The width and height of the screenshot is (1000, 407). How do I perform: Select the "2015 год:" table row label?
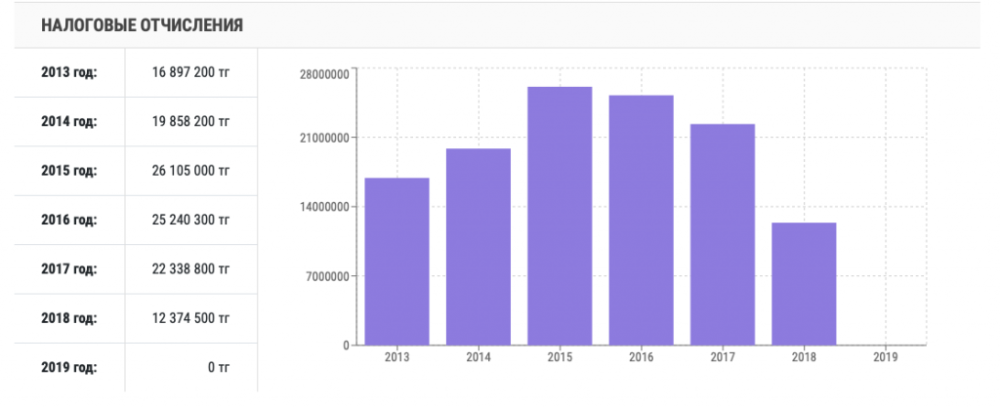click(69, 171)
